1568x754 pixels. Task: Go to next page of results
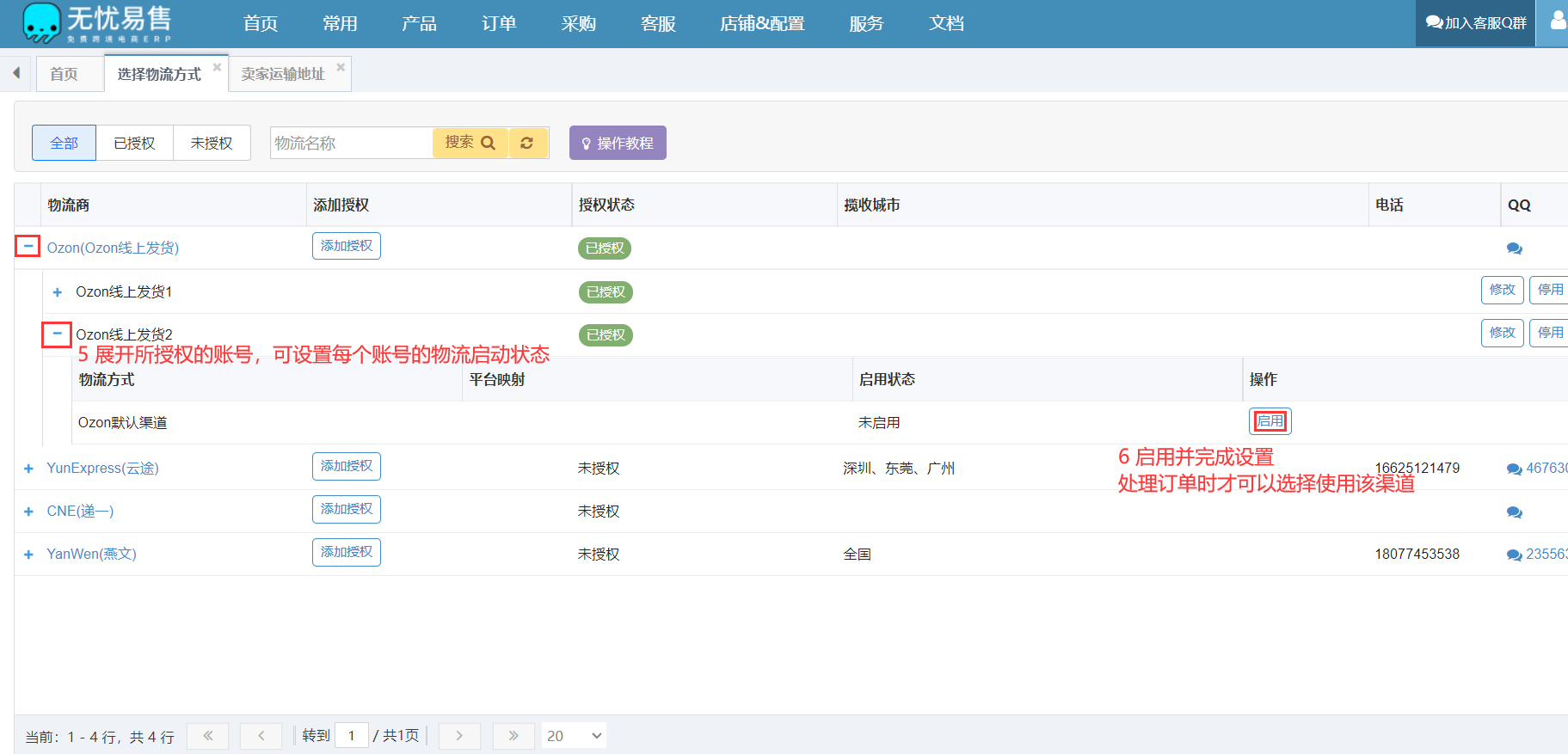(459, 736)
